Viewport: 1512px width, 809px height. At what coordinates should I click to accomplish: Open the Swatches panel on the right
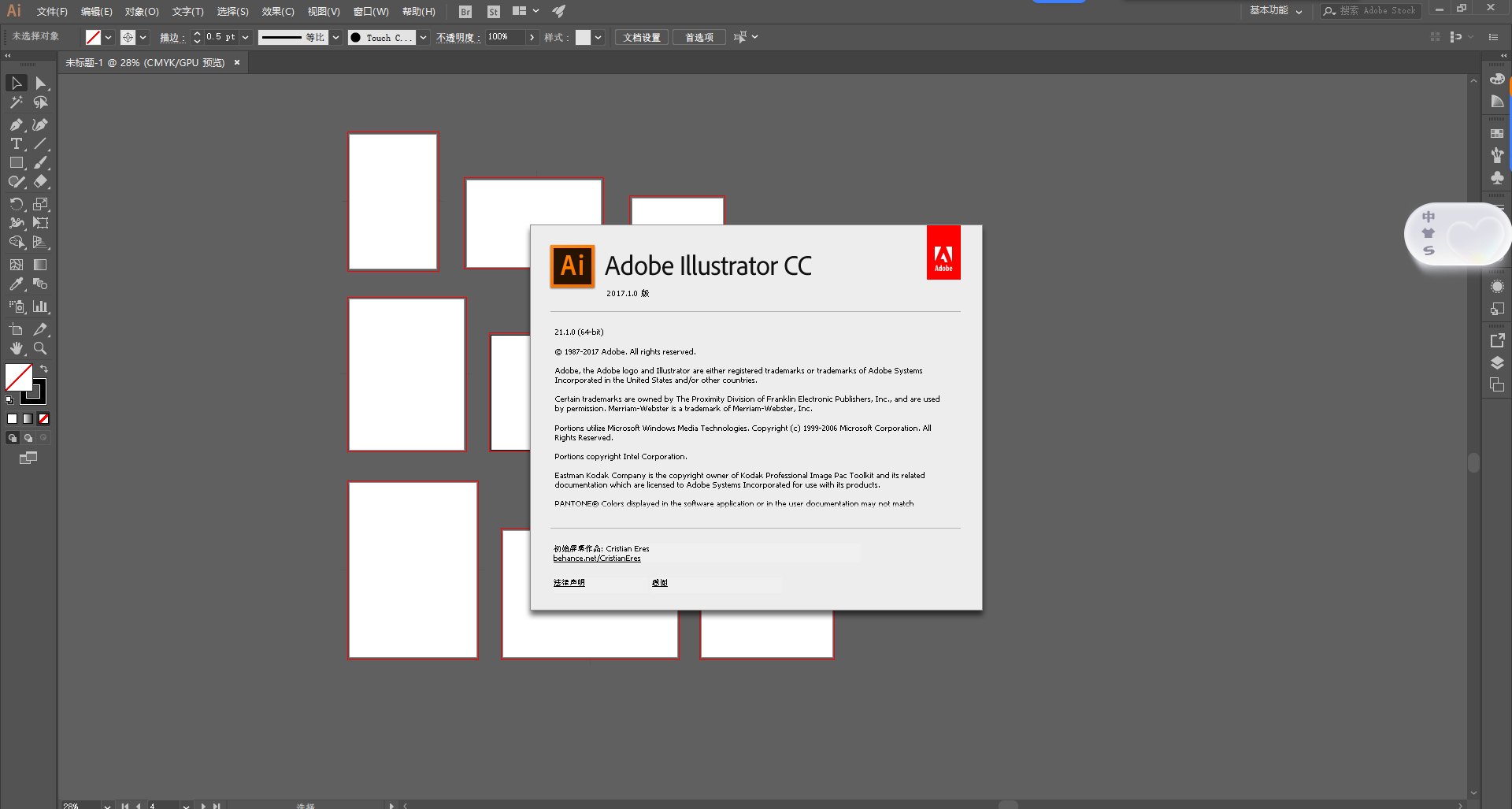1497,132
